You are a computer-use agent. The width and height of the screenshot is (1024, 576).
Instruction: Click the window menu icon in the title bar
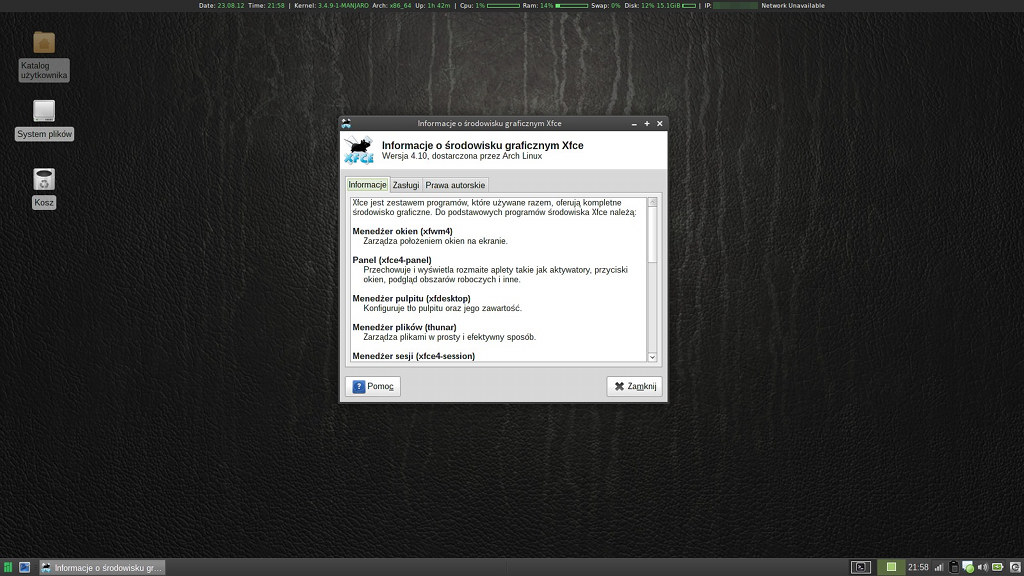pyautogui.click(x=346, y=123)
